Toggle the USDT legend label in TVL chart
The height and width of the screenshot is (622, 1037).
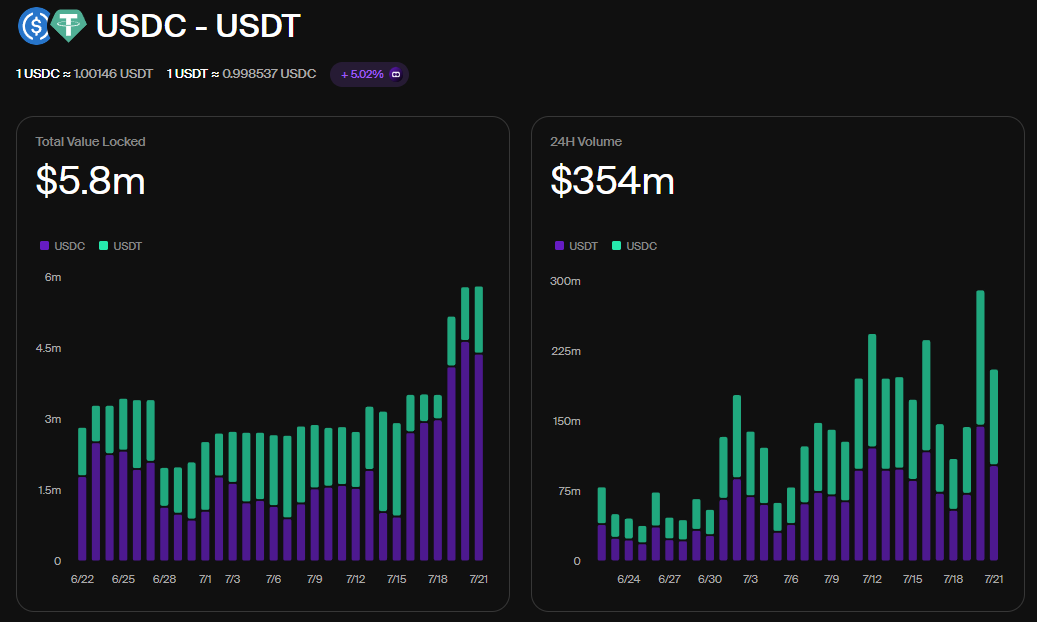pyautogui.click(x=128, y=246)
